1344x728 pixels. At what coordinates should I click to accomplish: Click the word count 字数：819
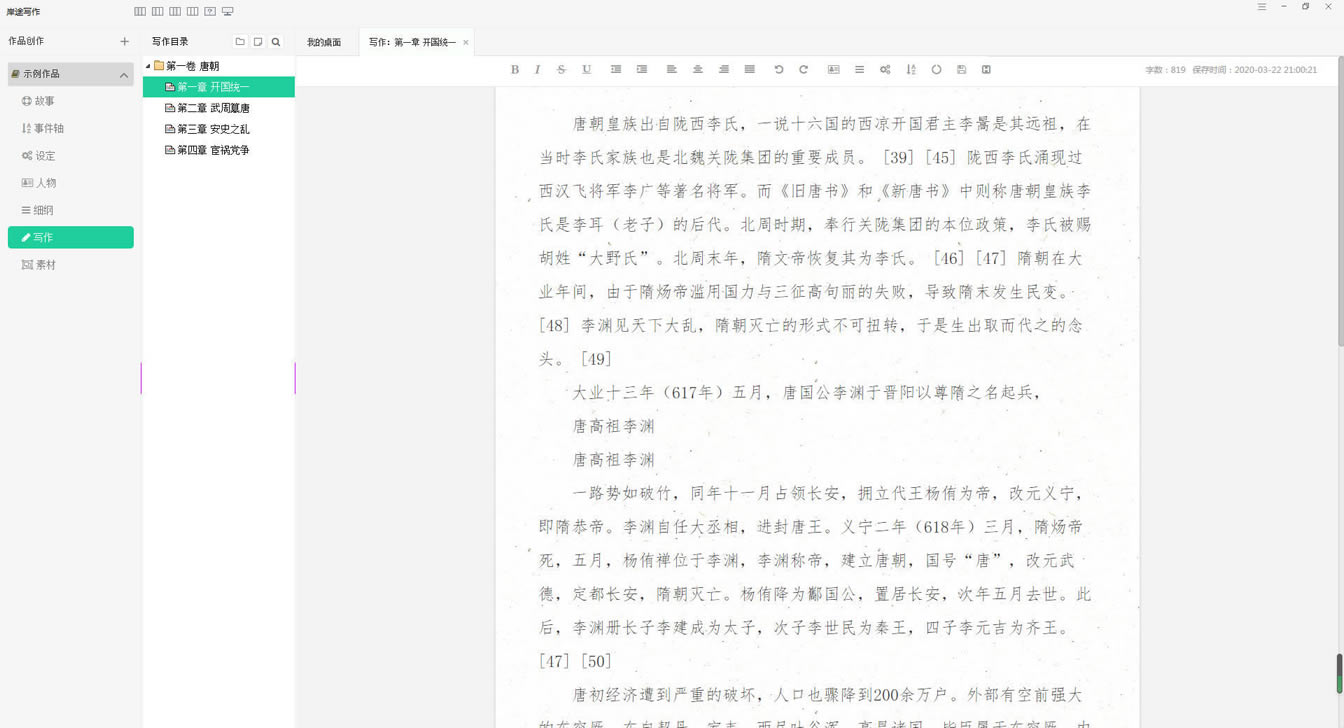click(1165, 70)
